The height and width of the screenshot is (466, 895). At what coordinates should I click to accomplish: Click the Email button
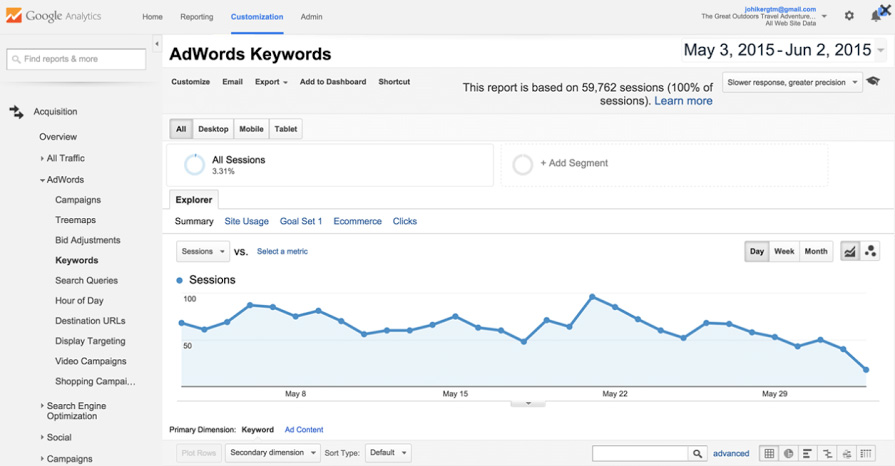pos(232,82)
